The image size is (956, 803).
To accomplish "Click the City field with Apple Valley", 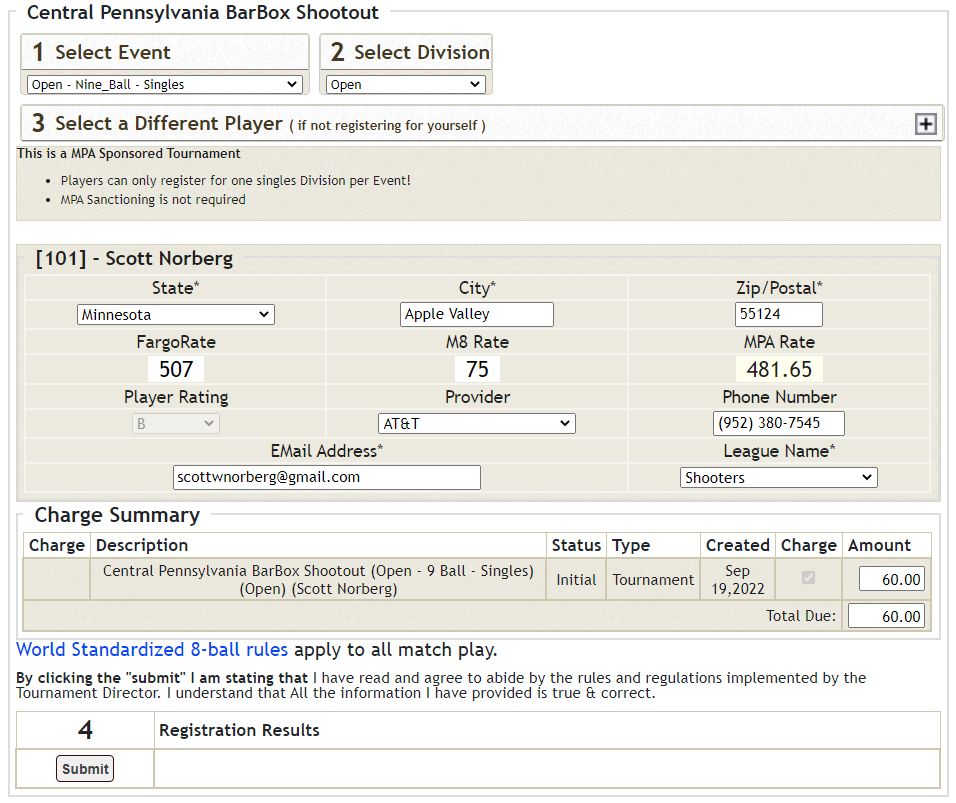I will pyautogui.click(x=476, y=315).
